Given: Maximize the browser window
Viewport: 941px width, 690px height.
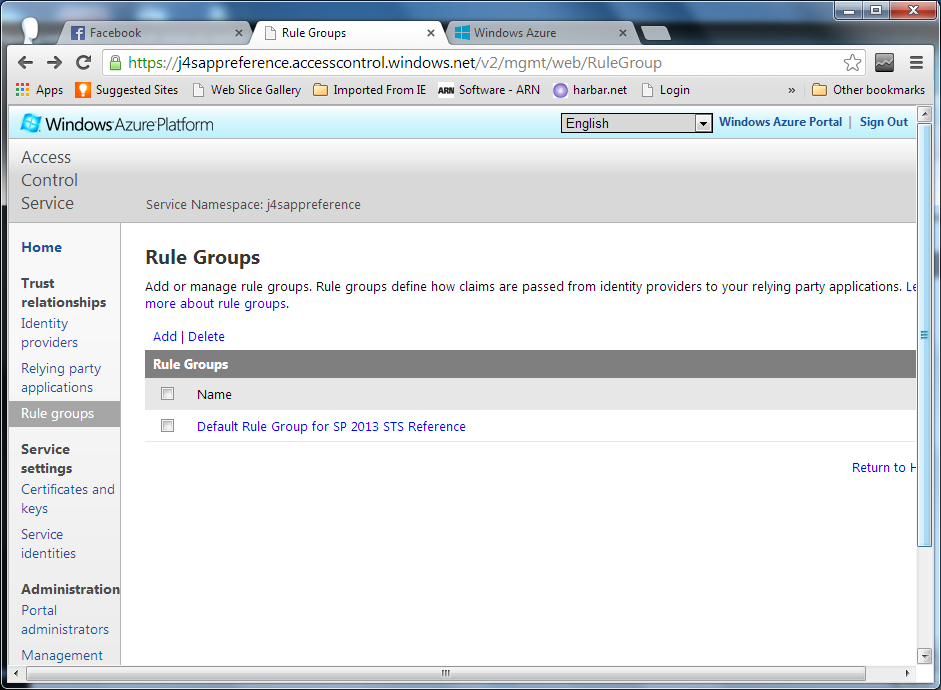Looking at the screenshot, I should tap(876, 10).
